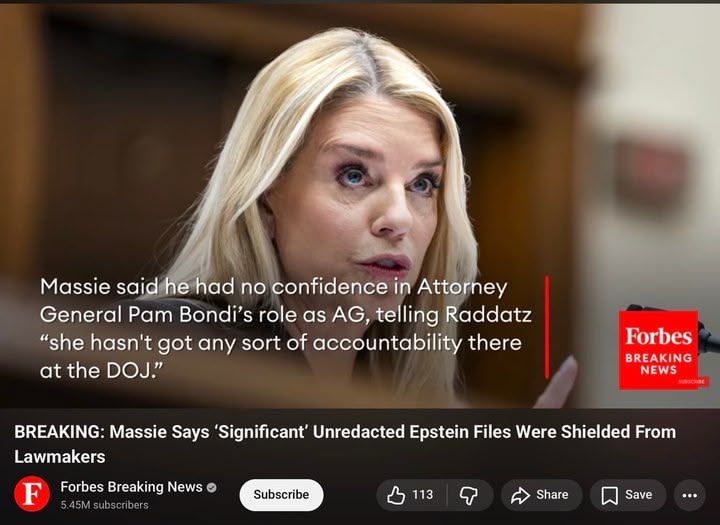Like the video with thumbs-up icon
This screenshot has width=720, height=525.
click(396, 495)
